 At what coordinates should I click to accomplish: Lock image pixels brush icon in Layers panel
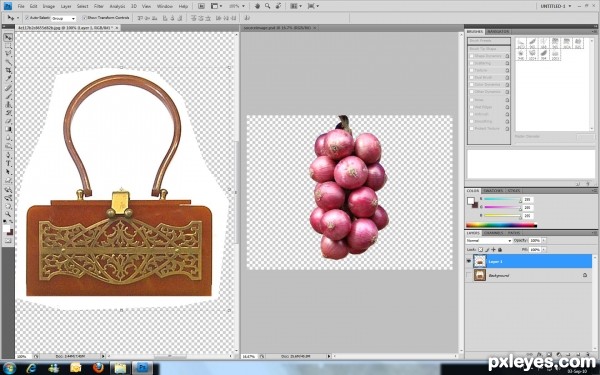point(487,249)
